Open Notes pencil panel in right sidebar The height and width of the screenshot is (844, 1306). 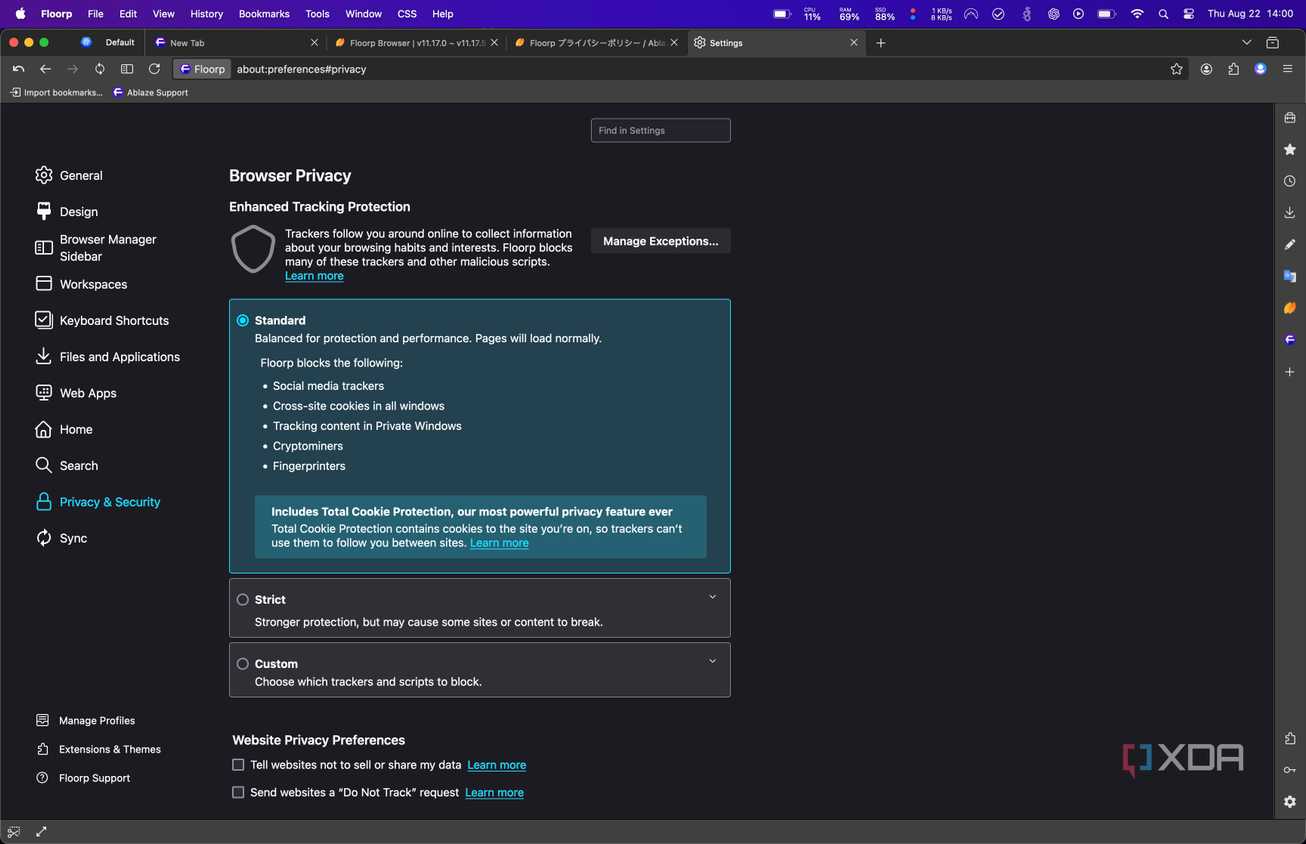tap(1290, 244)
